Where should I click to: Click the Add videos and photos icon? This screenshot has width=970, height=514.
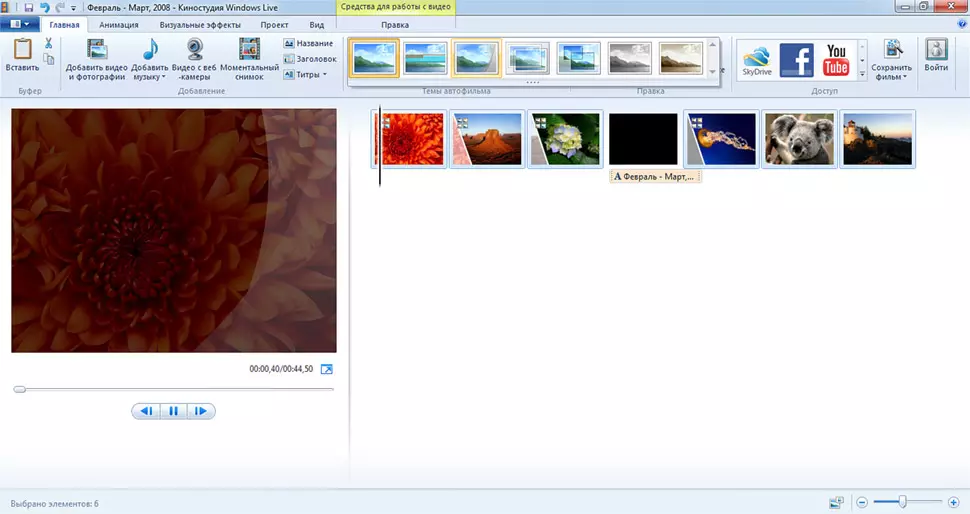(96, 51)
